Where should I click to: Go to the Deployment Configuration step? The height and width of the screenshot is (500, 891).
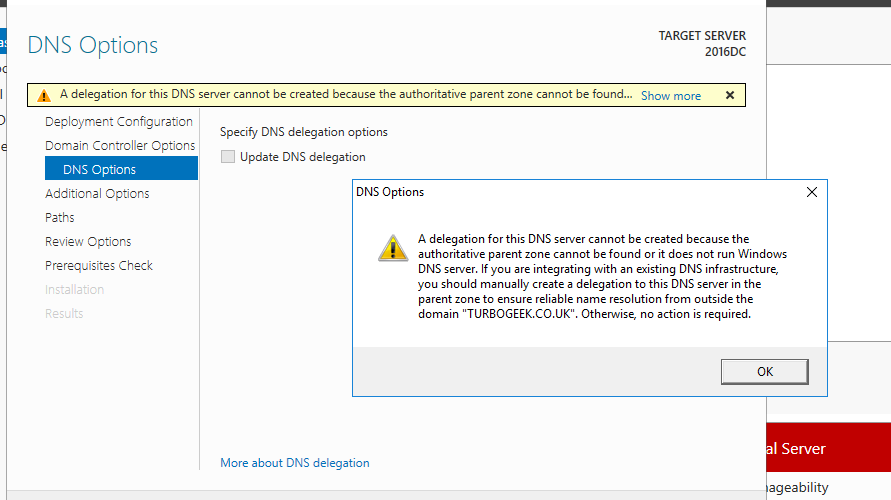point(119,122)
